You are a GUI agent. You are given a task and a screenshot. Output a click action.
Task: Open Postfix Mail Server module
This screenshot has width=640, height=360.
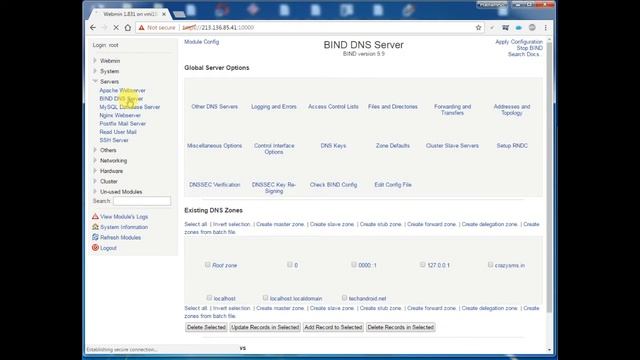pyautogui.click(x=122, y=123)
